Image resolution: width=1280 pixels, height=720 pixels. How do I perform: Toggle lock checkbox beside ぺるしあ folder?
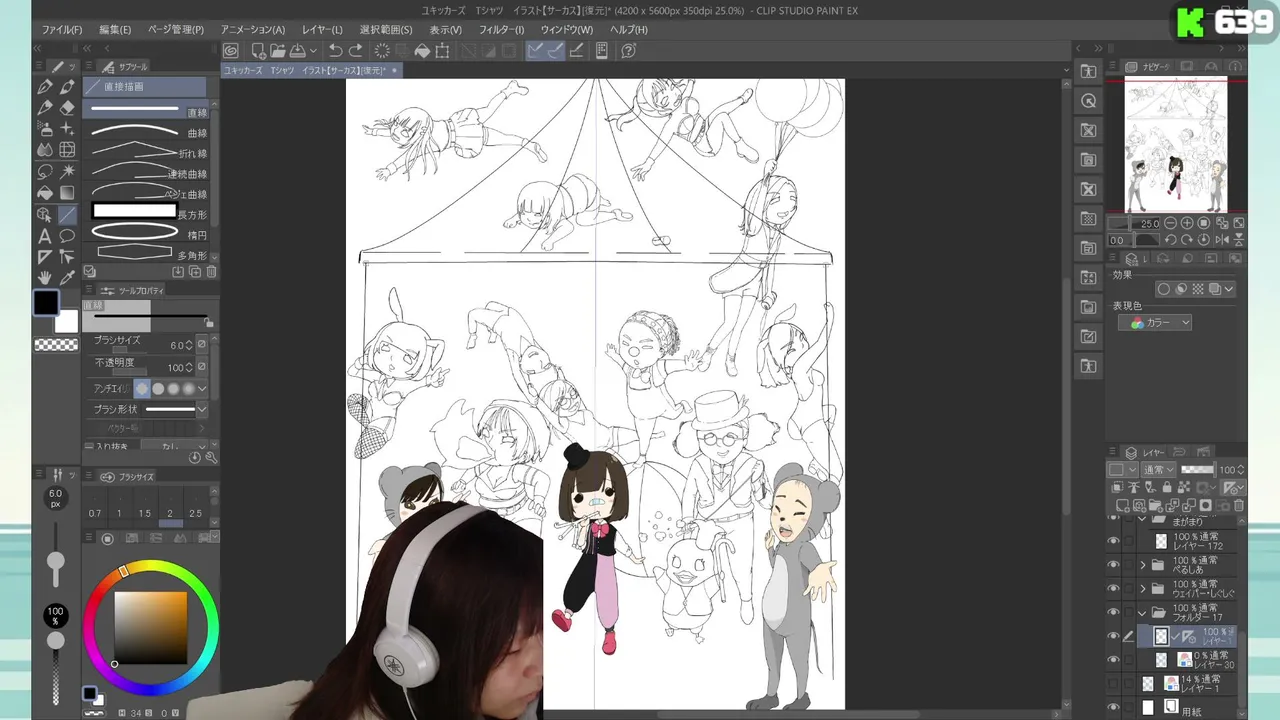1129,565
